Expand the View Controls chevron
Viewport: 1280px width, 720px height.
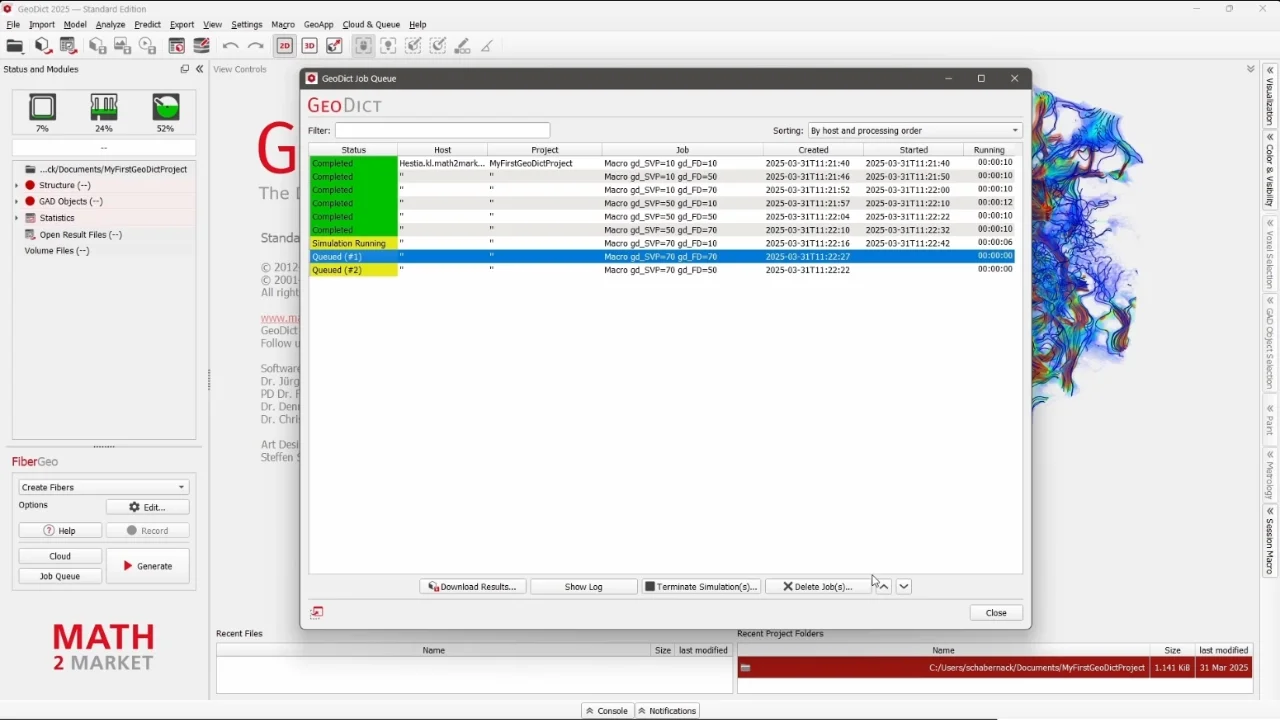point(1250,69)
